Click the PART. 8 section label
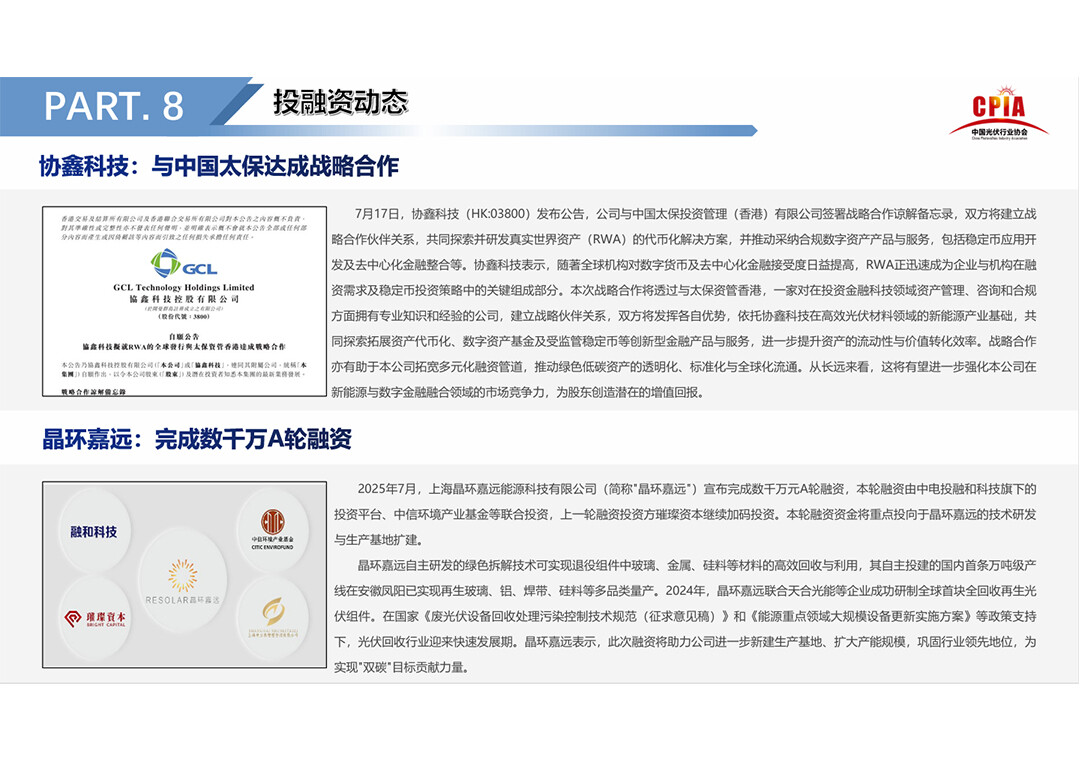Viewport: 1080px width, 760px height. pos(115,104)
